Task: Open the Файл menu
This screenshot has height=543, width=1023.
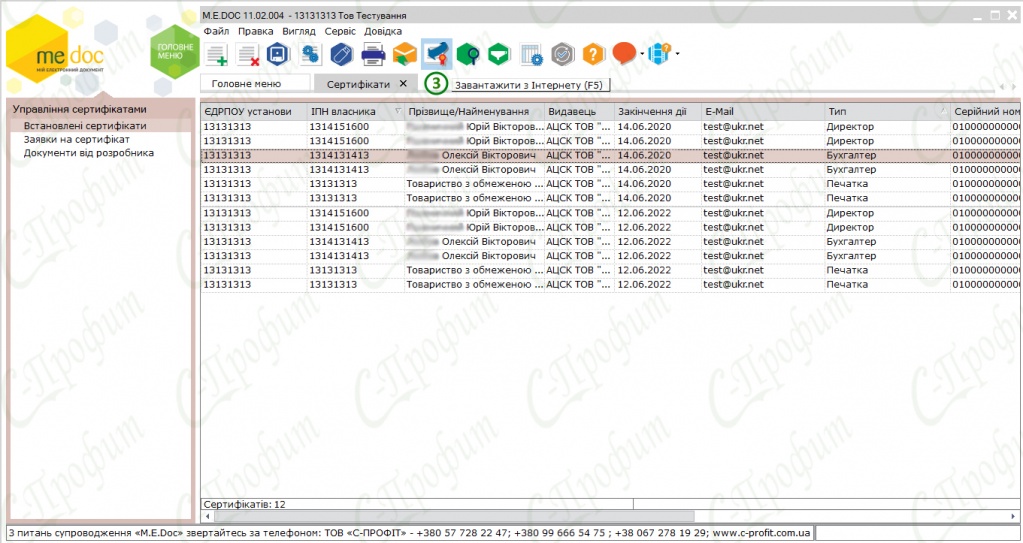Action: 216,31
